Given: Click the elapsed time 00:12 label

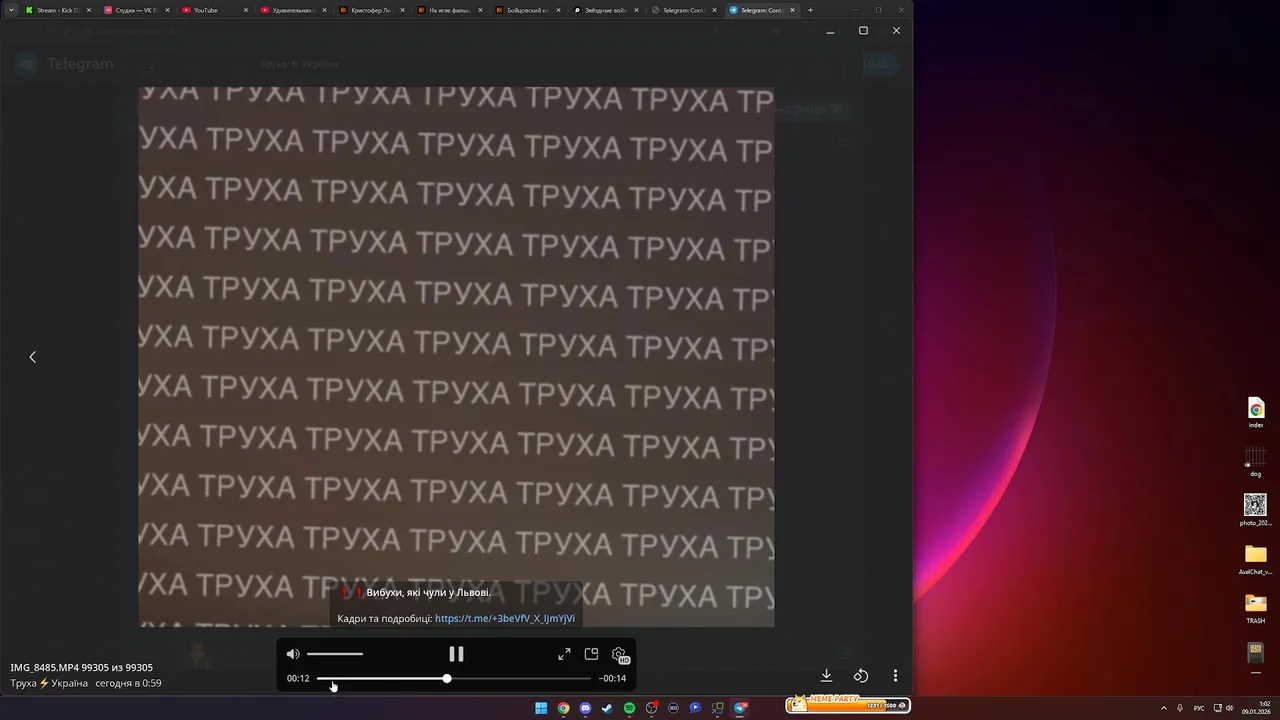Looking at the screenshot, I should [298, 678].
